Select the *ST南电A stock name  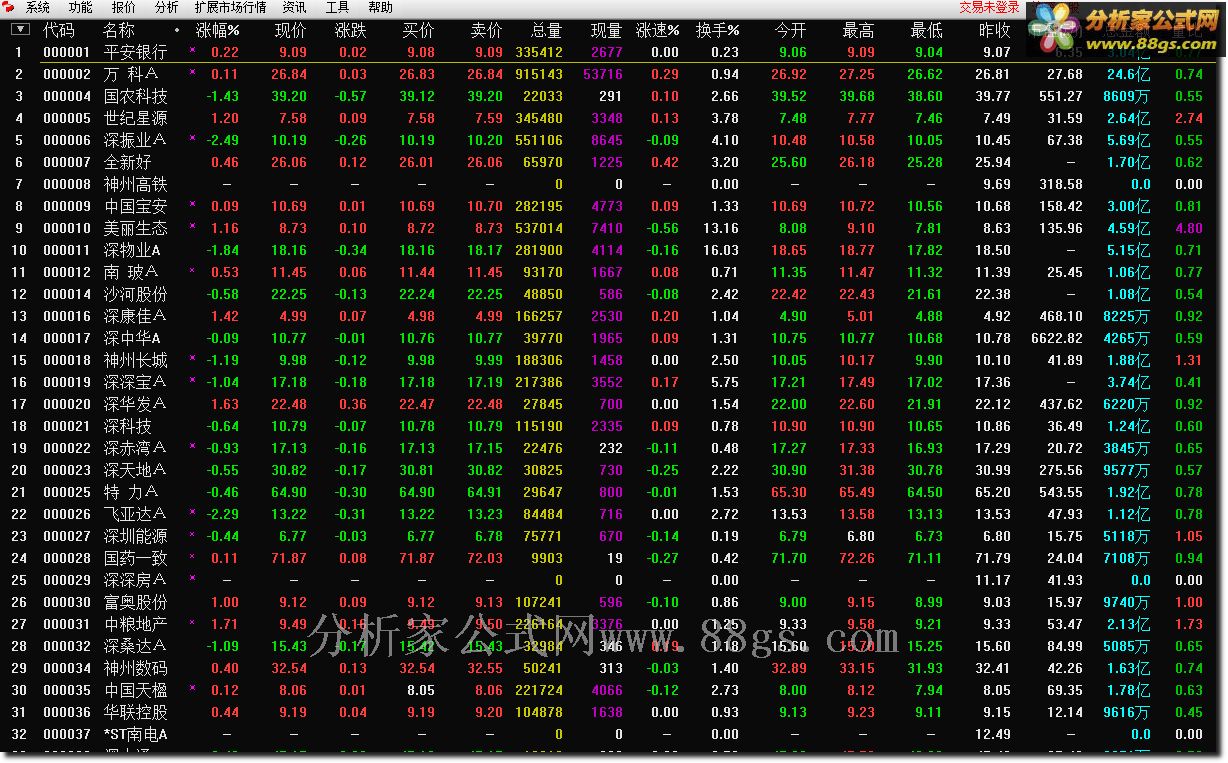pyautogui.click(x=135, y=734)
